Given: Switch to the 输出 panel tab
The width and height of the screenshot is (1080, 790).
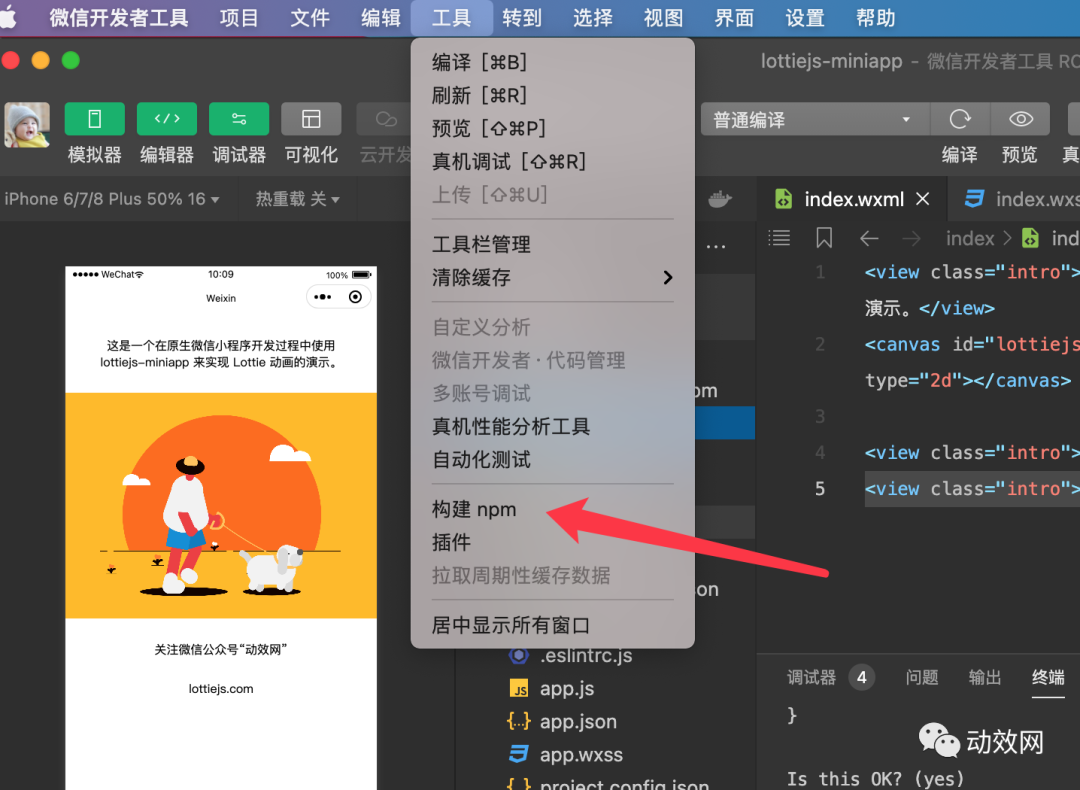Looking at the screenshot, I should pyautogui.click(x=985, y=678).
